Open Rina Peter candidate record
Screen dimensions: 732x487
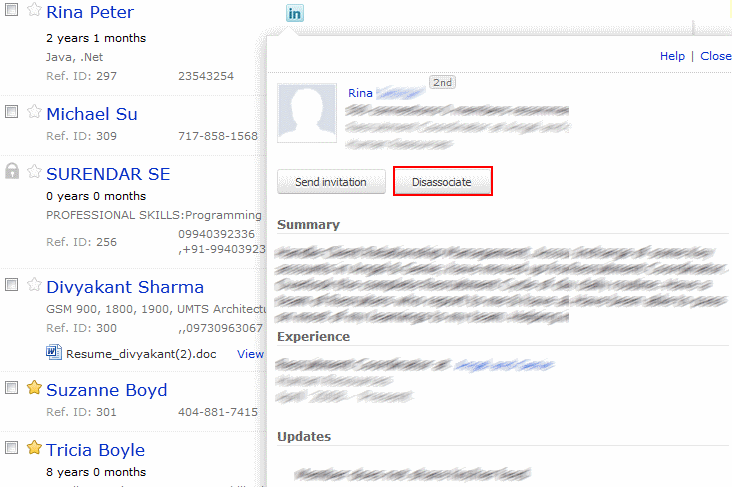tap(90, 12)
